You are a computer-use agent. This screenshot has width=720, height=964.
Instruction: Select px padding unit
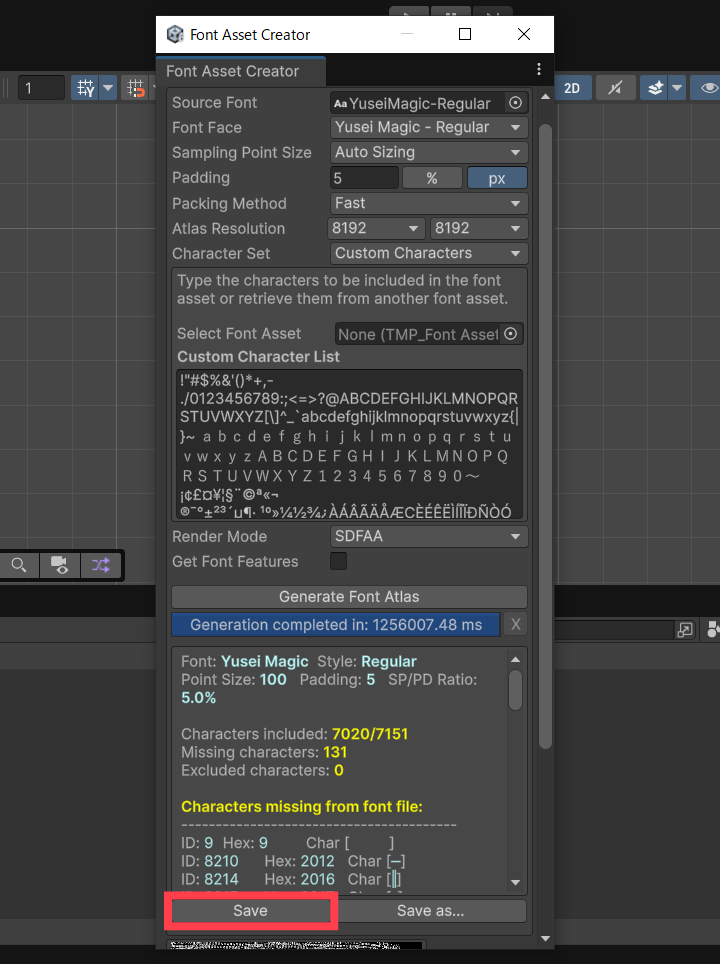[x=497, y=178]
